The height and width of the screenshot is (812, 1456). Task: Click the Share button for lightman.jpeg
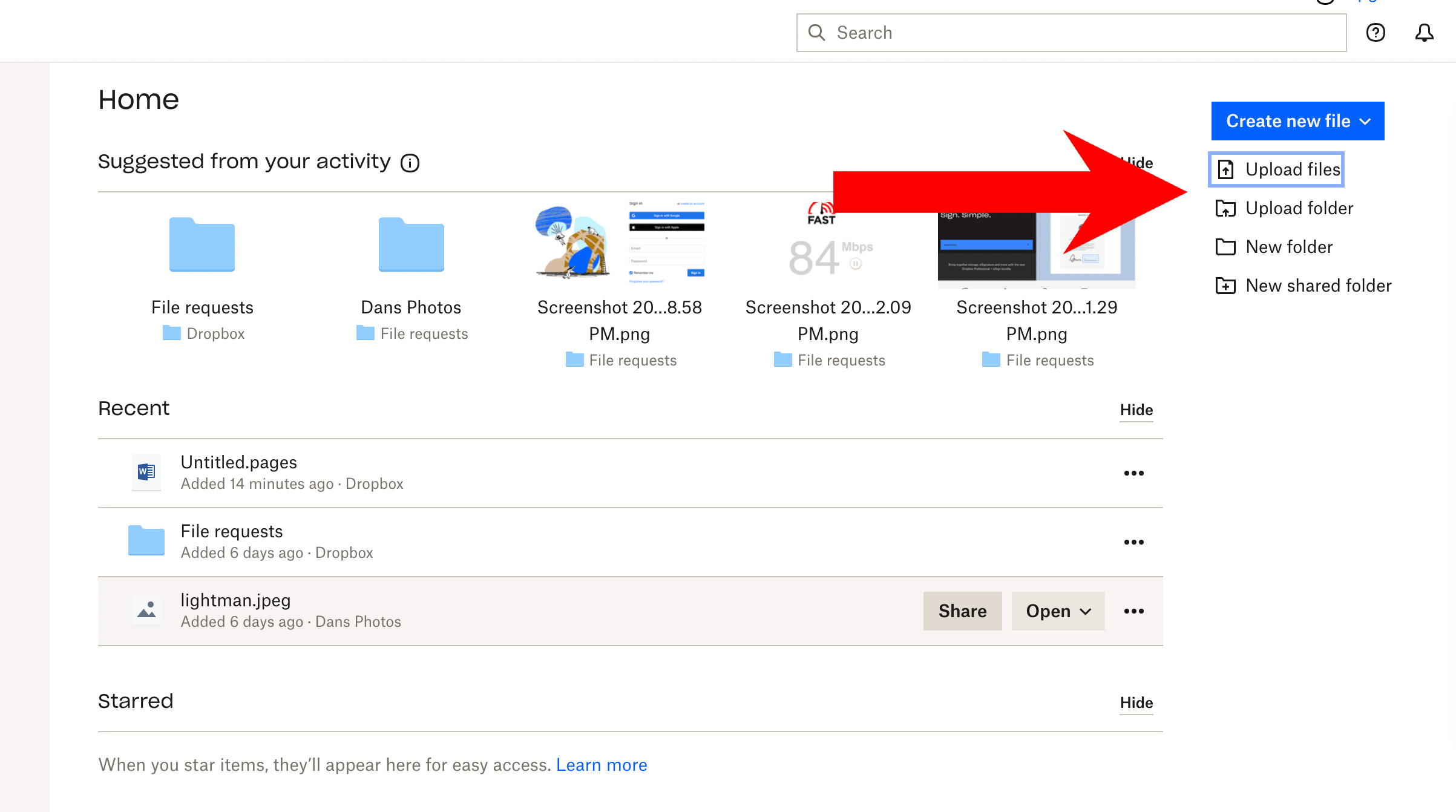(962, 611)
